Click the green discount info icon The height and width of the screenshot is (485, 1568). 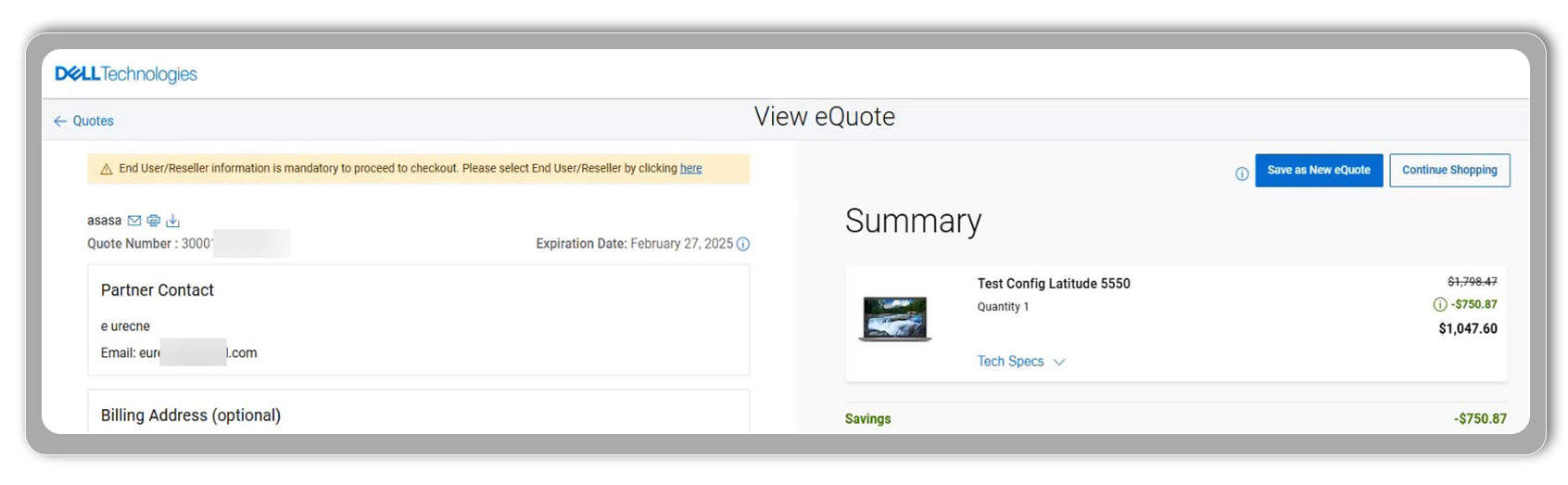tap(1439, 304)
